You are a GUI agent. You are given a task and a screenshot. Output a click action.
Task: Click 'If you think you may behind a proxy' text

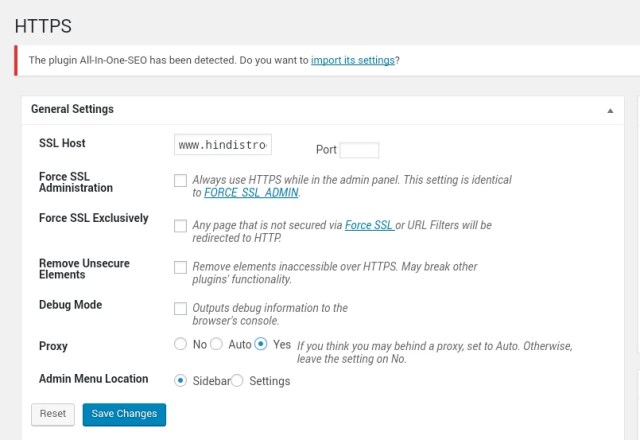[435, 352]
